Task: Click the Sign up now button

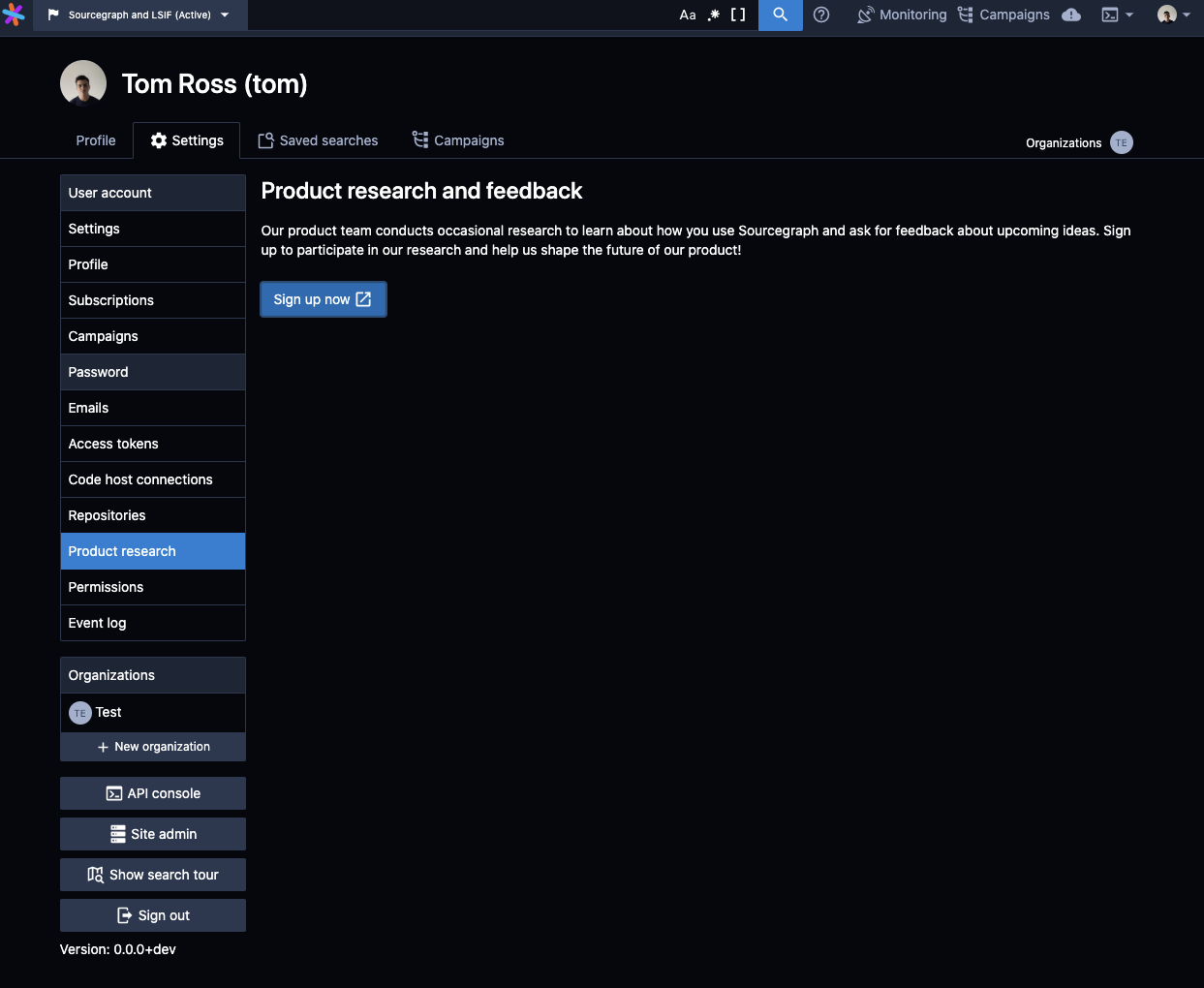Action: tap(324, 299)
